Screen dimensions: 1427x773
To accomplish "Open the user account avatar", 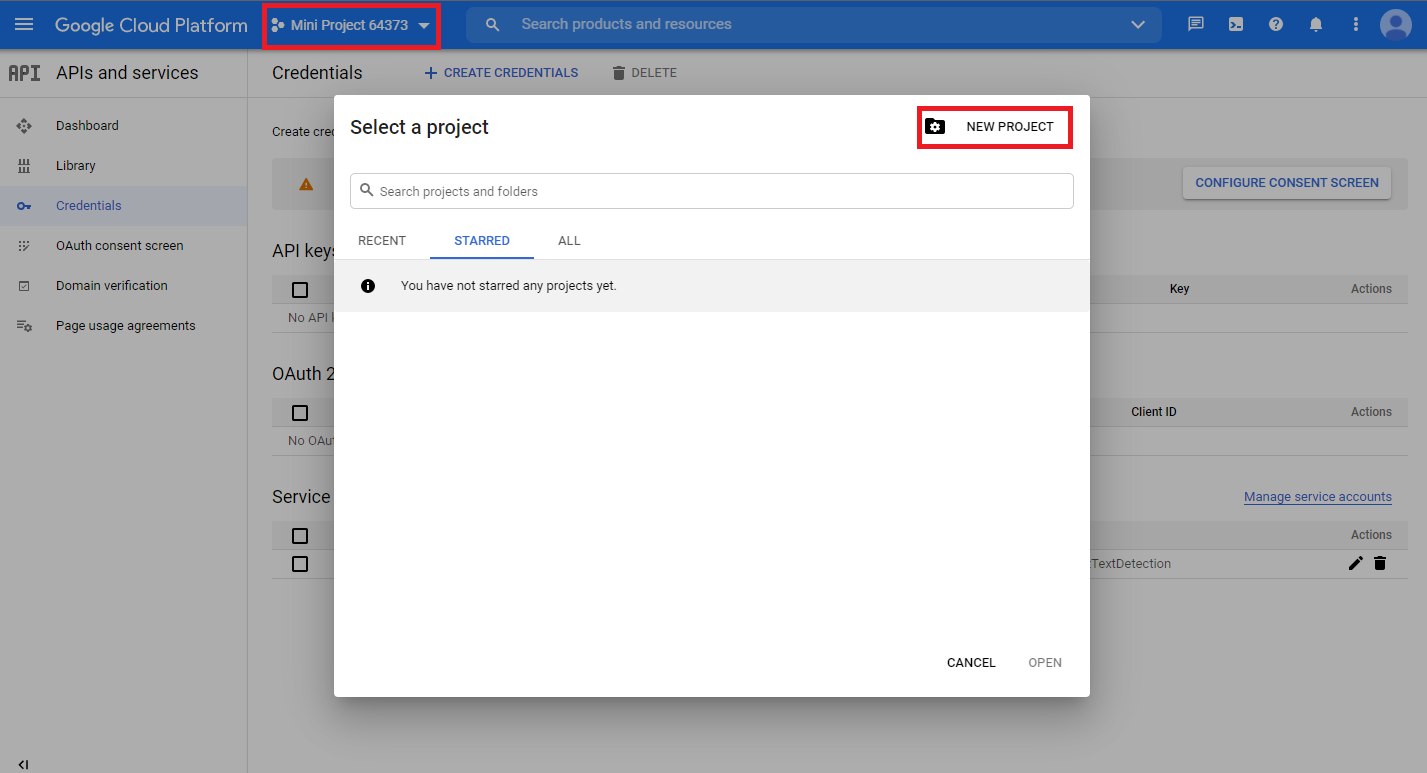I will click(x=1395, y=25).
